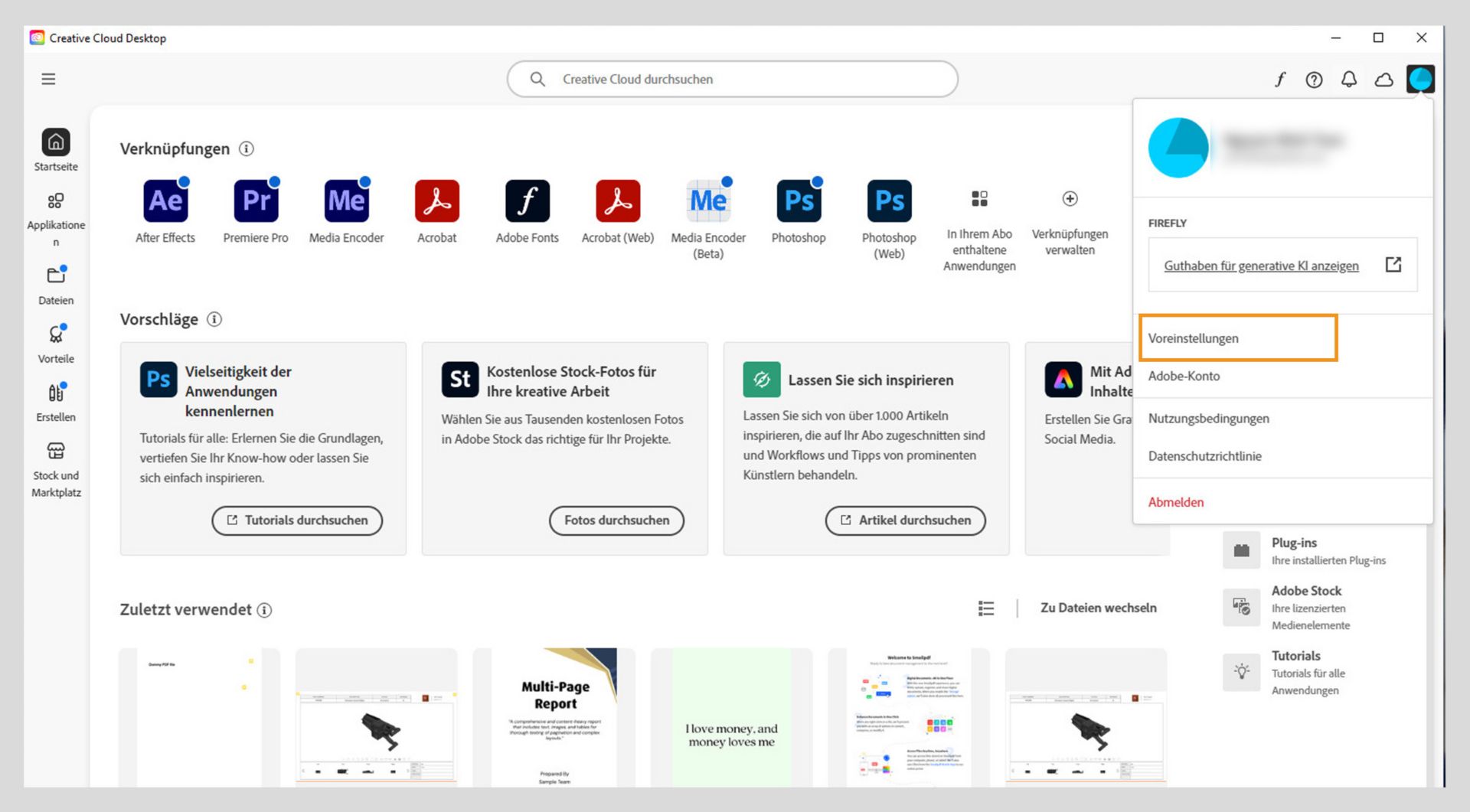Open Erstellen in the sidebar
This screenshot has height=812, width=1470.
click(56, 402)
